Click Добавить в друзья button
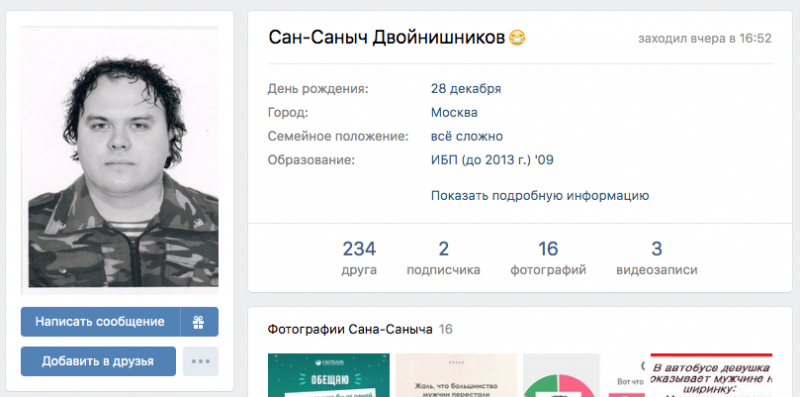 pos(98,361)
